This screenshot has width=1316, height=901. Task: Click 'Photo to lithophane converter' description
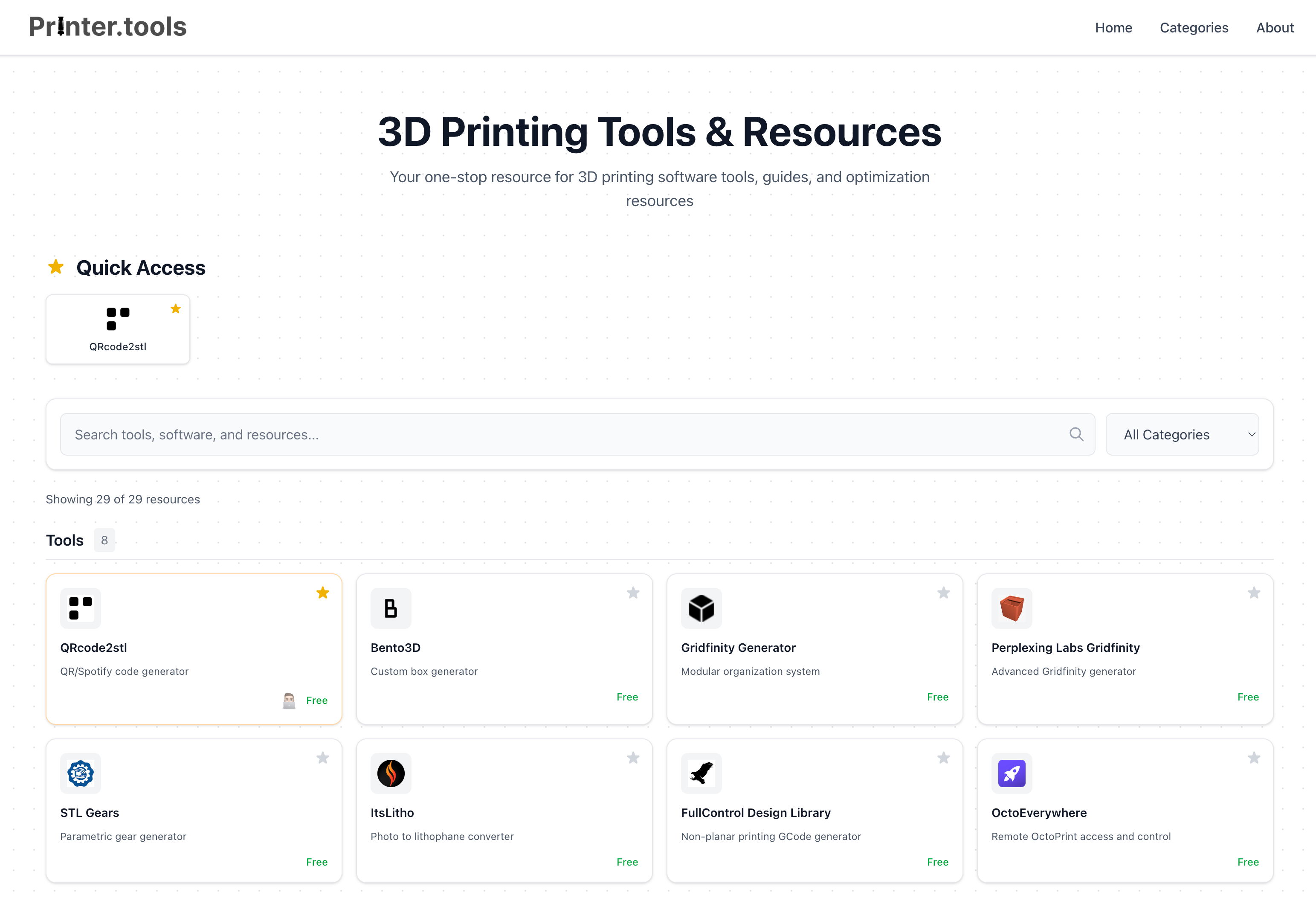click(x=442, y=837)
